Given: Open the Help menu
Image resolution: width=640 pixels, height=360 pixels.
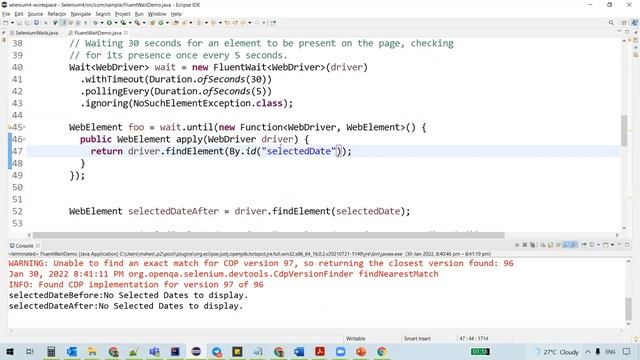Looking at the screenshot, I should pos(176,14).
